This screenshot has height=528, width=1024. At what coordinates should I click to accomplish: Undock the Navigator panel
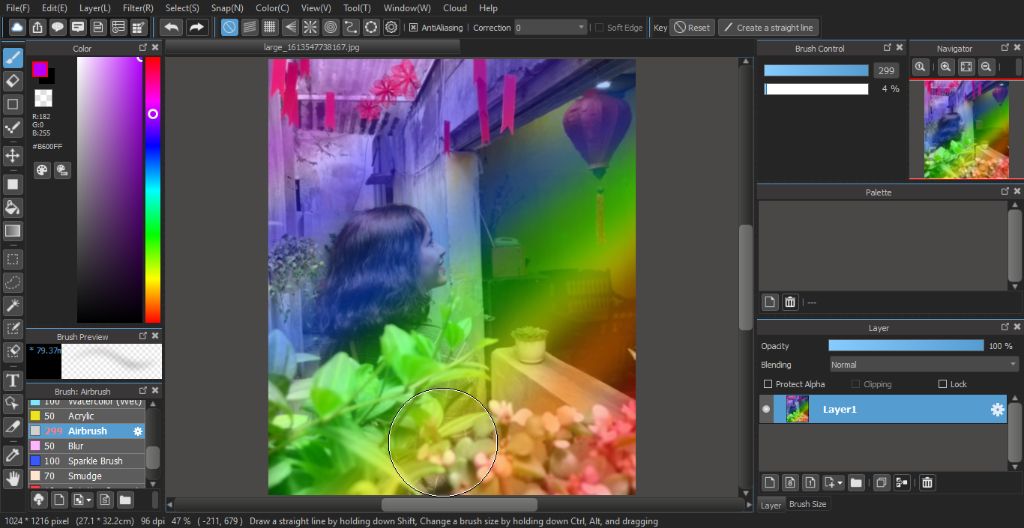coord(1005,48)
